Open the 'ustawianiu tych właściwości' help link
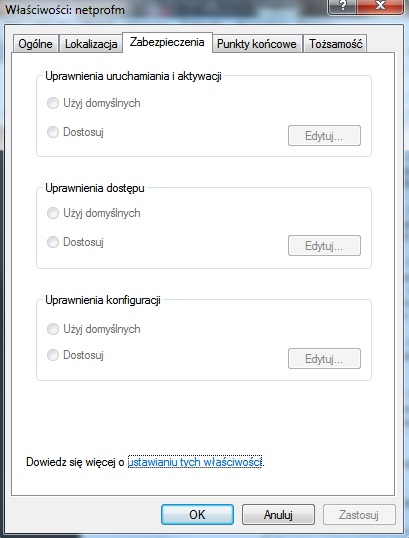The height and width of the screenshot is (538, 409). click(x=195, y=462)
